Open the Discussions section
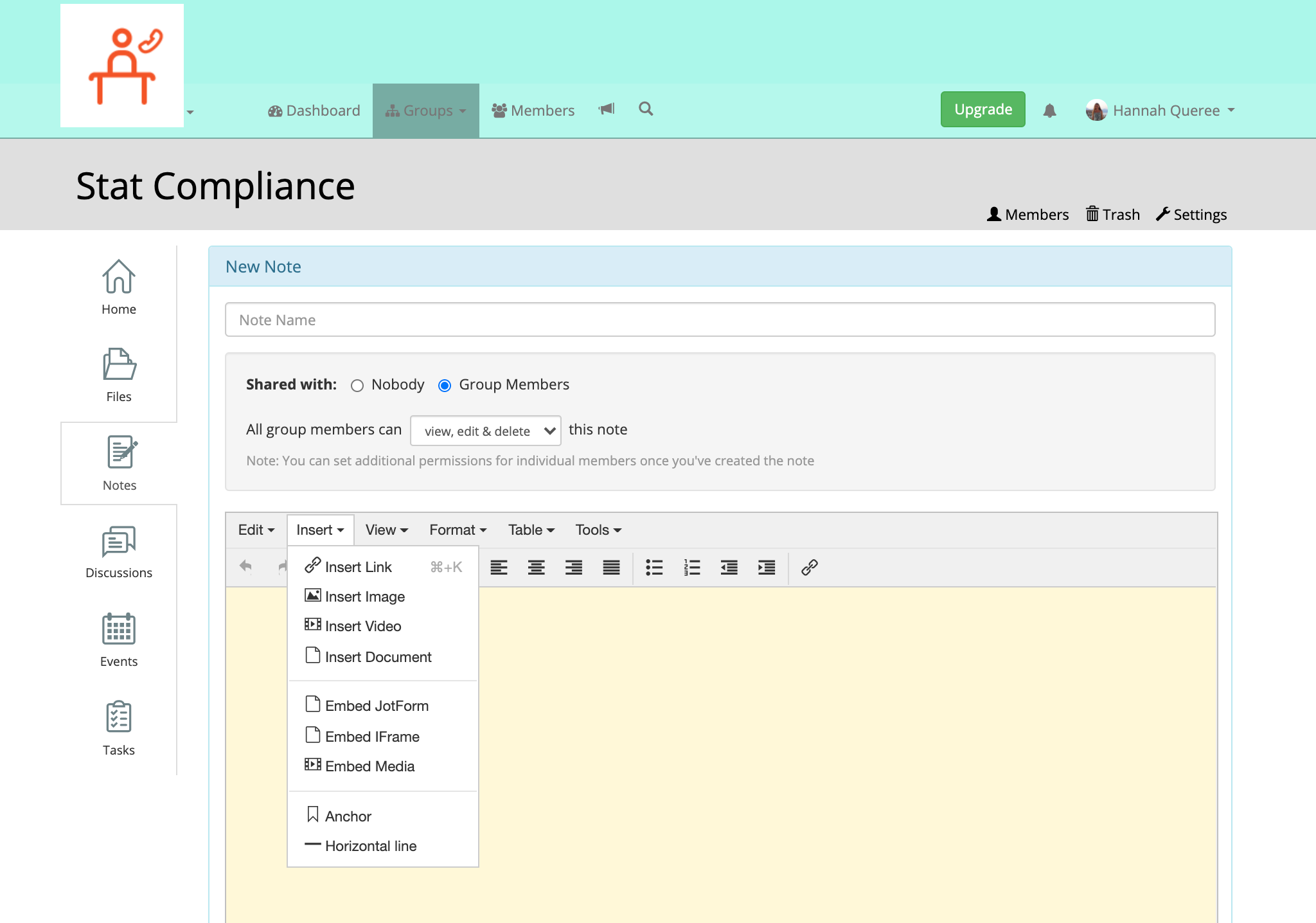This screenshot has width=1316, height=923. pos(119,552)
